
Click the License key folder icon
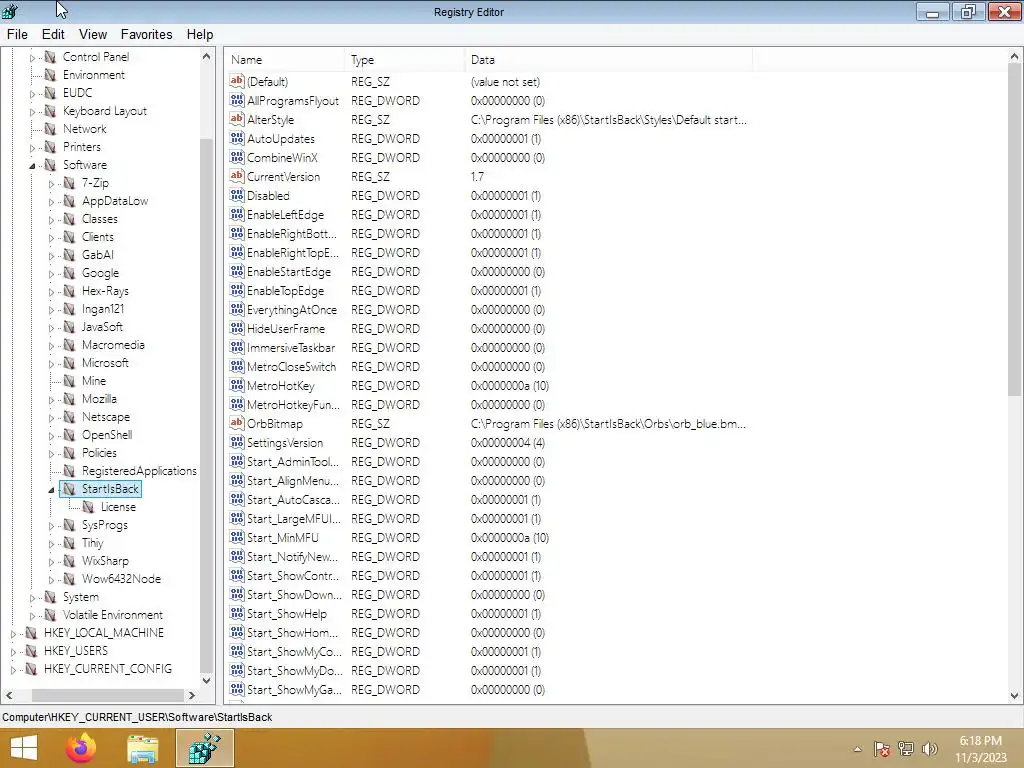[88, 507]
